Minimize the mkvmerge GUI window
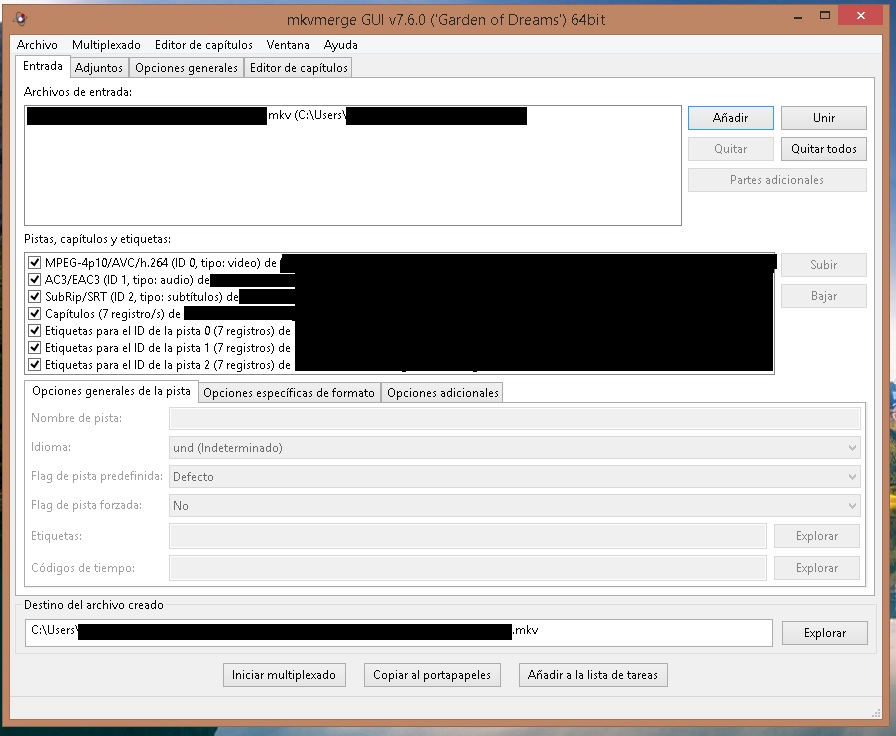 click(798, 17)
